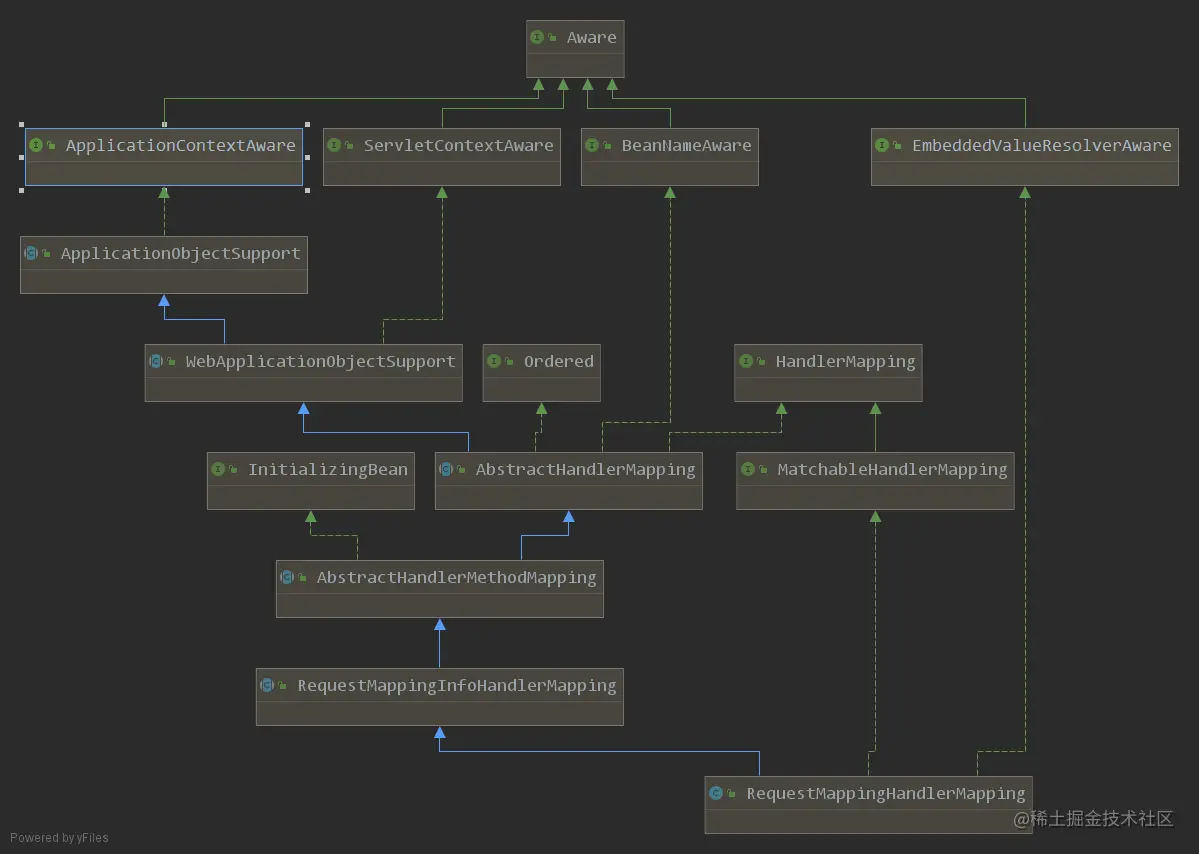The image size is (1199, 854).
Task: Click the public visibility icon beside BeanNameAware
Action: [x=607, y=144]
